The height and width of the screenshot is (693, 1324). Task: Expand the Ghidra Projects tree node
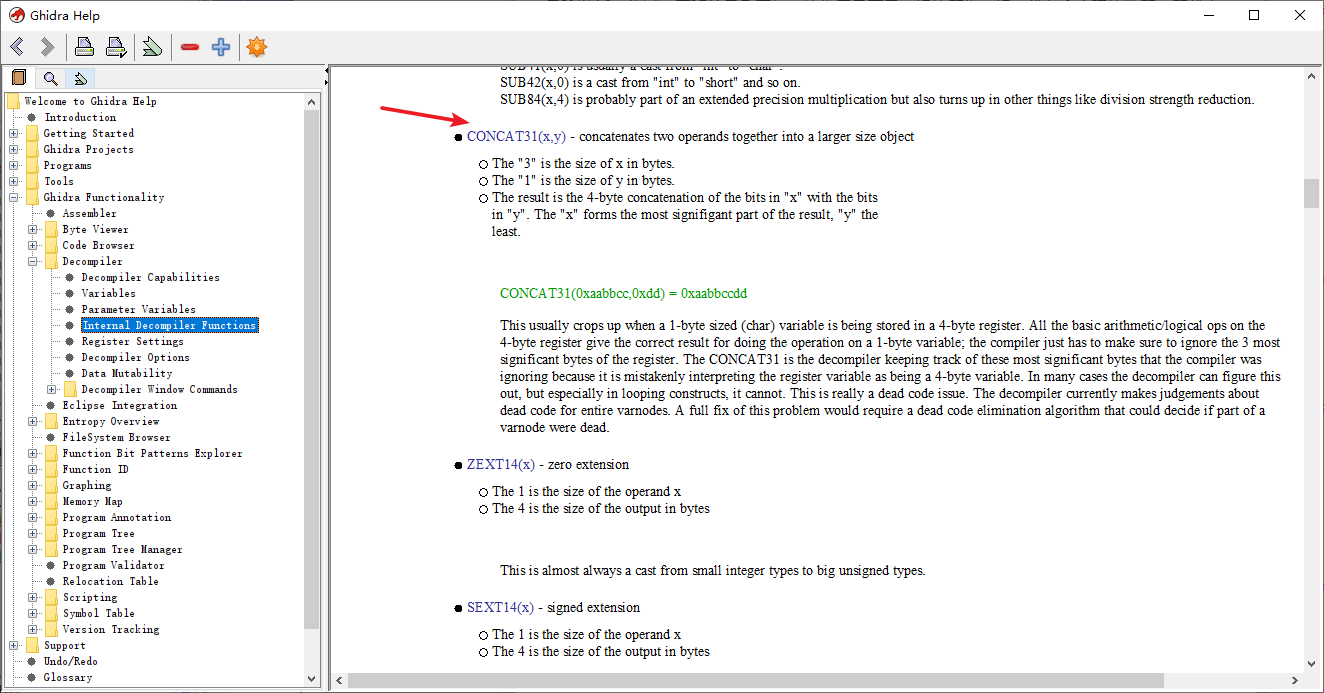[13, 149]
